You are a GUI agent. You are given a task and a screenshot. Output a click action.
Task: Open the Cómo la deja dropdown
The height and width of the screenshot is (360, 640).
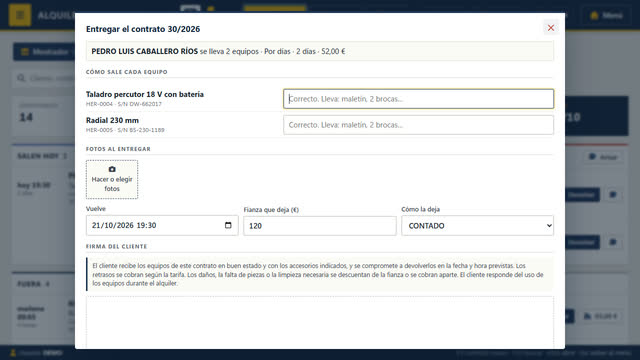click(478, 226)
